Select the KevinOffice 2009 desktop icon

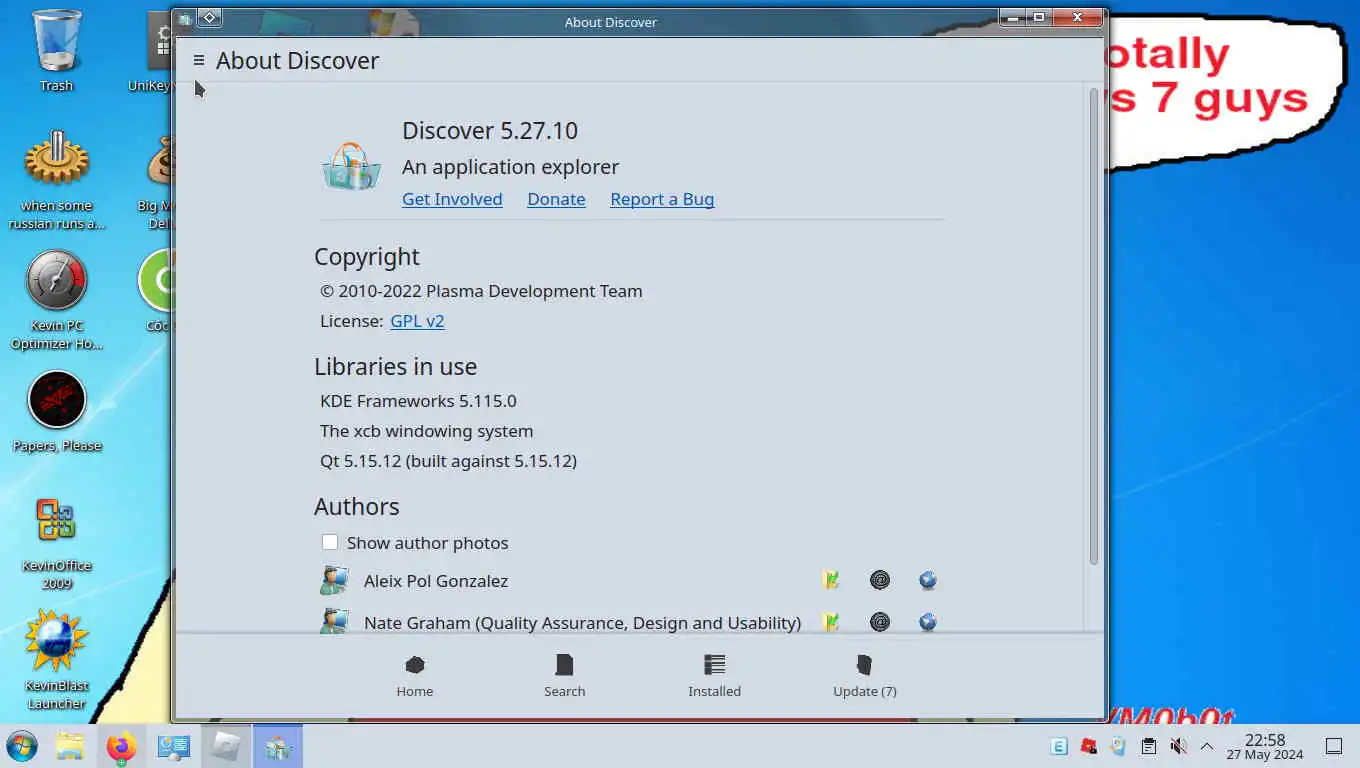57,543
